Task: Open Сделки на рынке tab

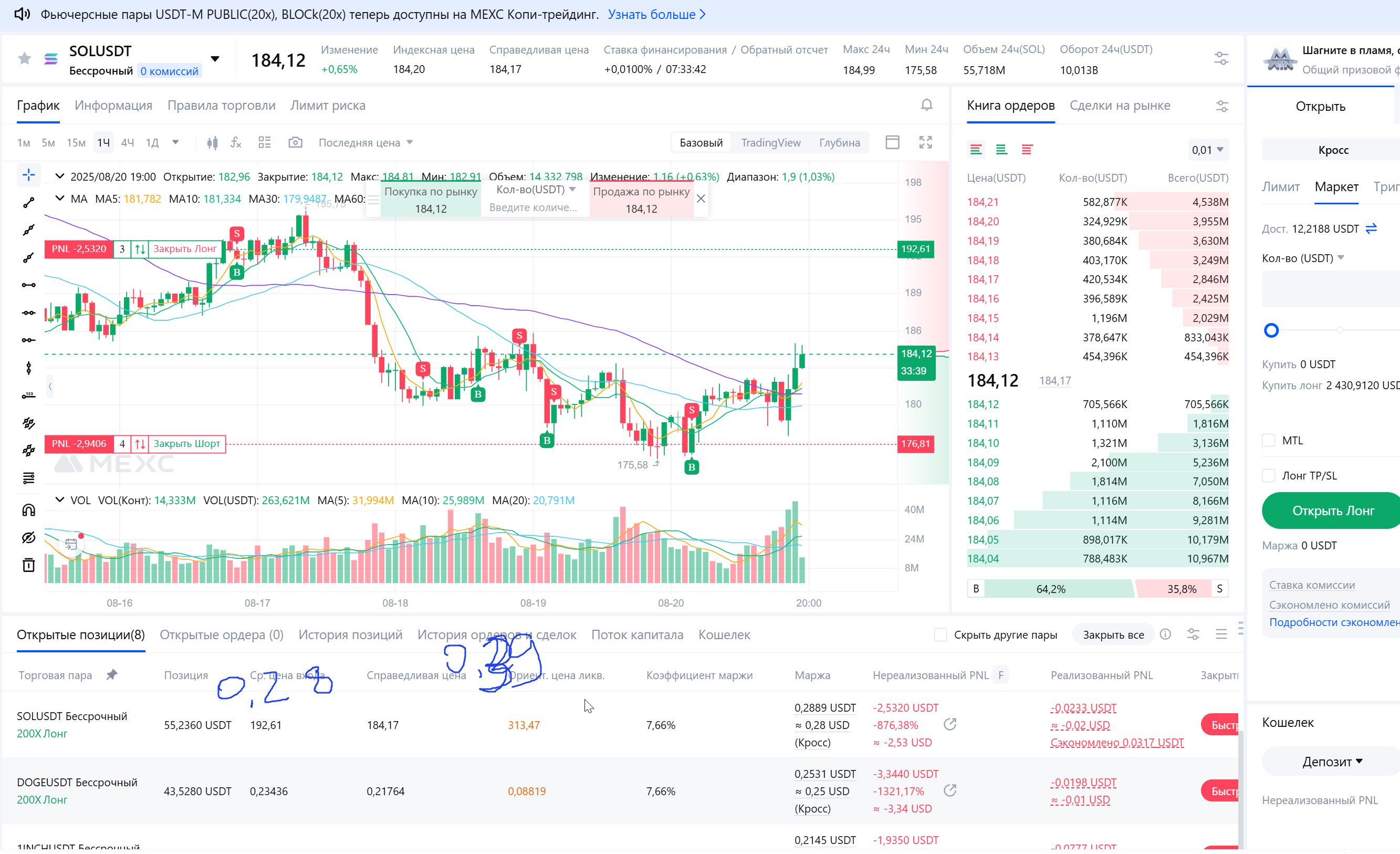Action: coord(1120,106)
